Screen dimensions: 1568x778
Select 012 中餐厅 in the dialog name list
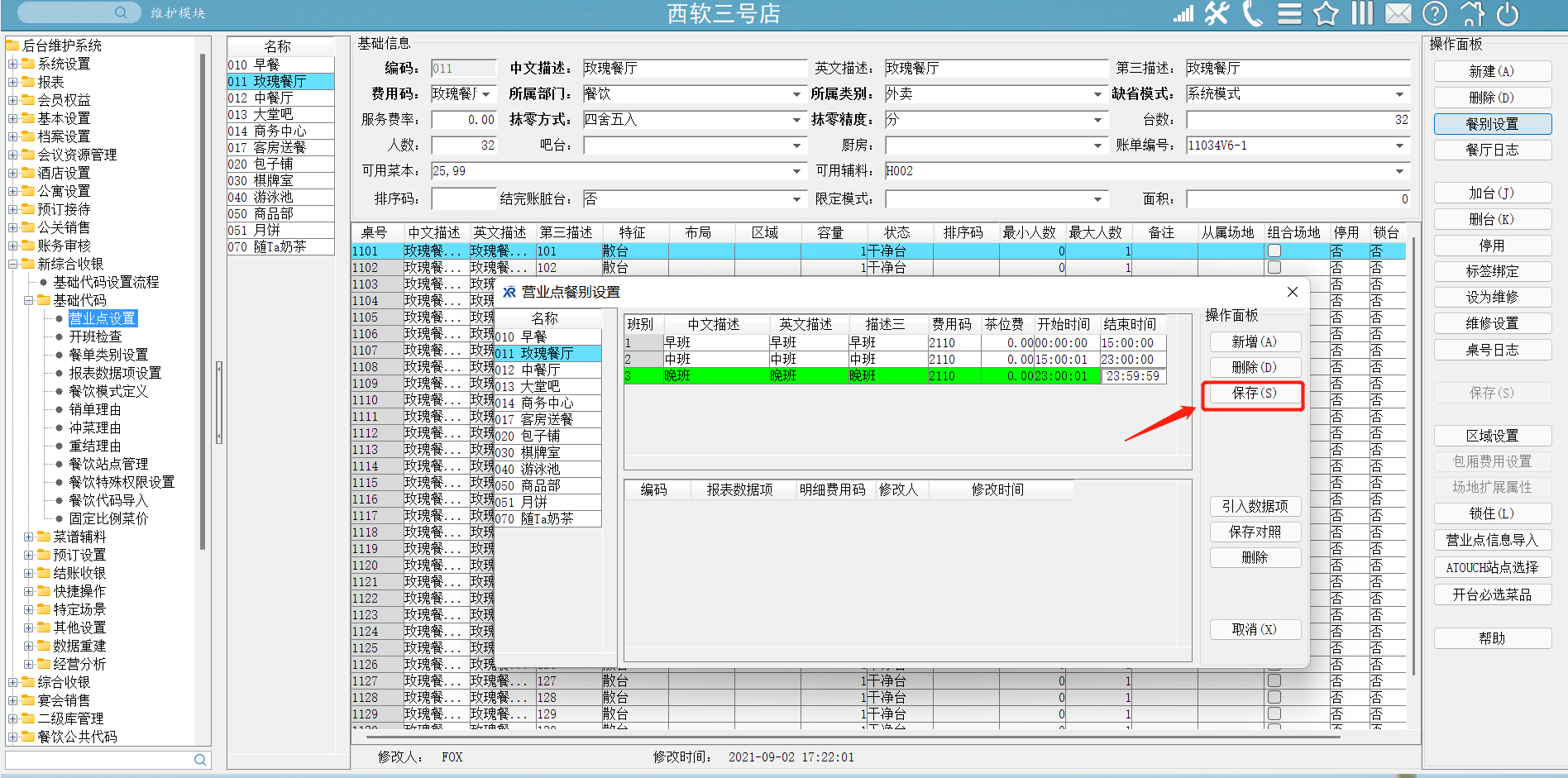547,370
